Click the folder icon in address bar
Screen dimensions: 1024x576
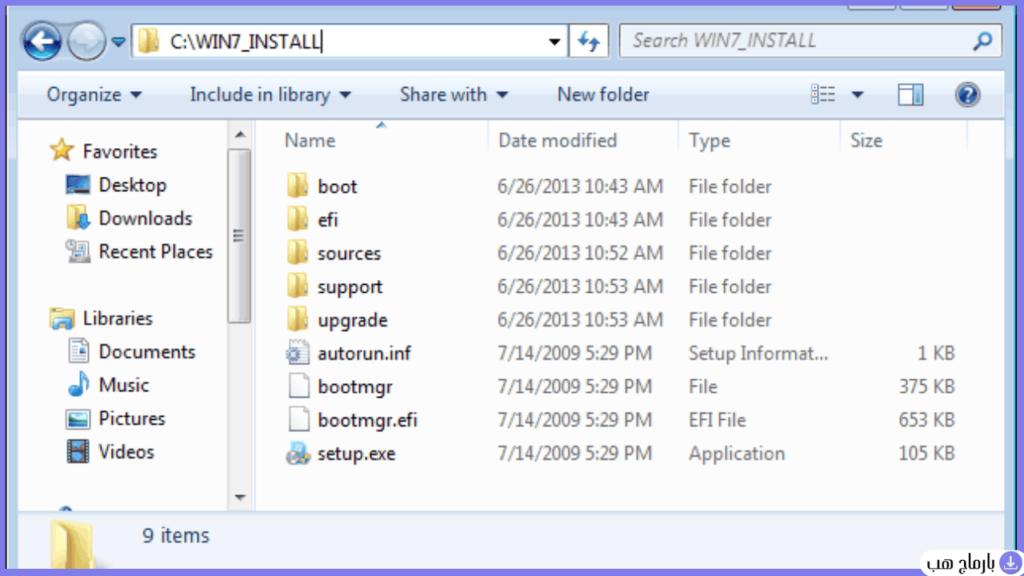[x=149, y=41]
